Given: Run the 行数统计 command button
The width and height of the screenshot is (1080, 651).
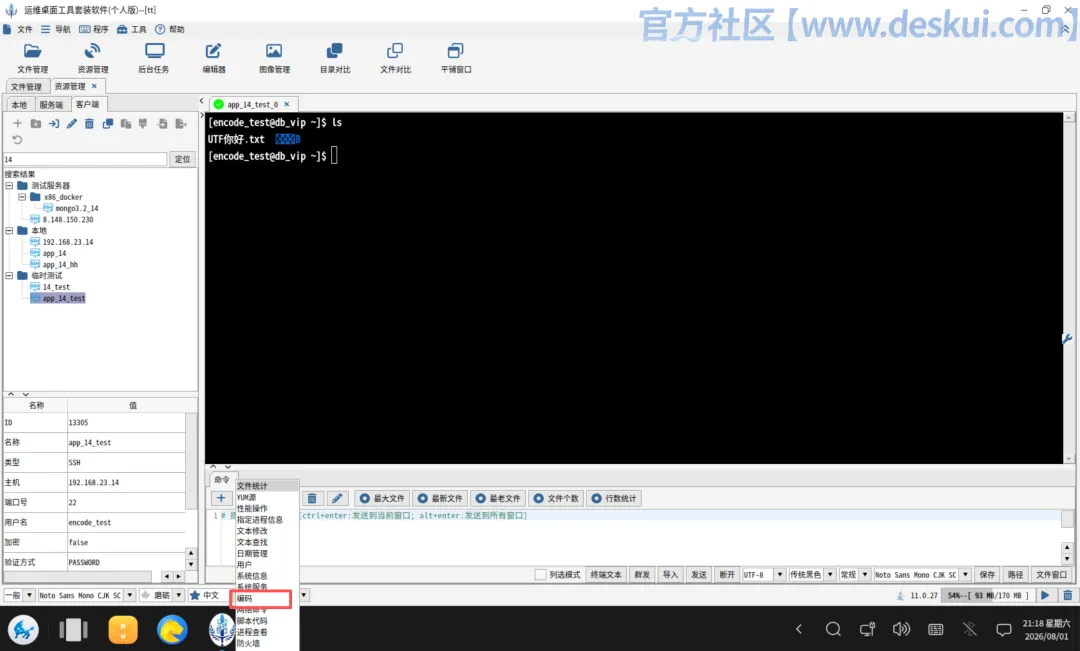Looking at the screenshot, I should [x=614, y=498].
